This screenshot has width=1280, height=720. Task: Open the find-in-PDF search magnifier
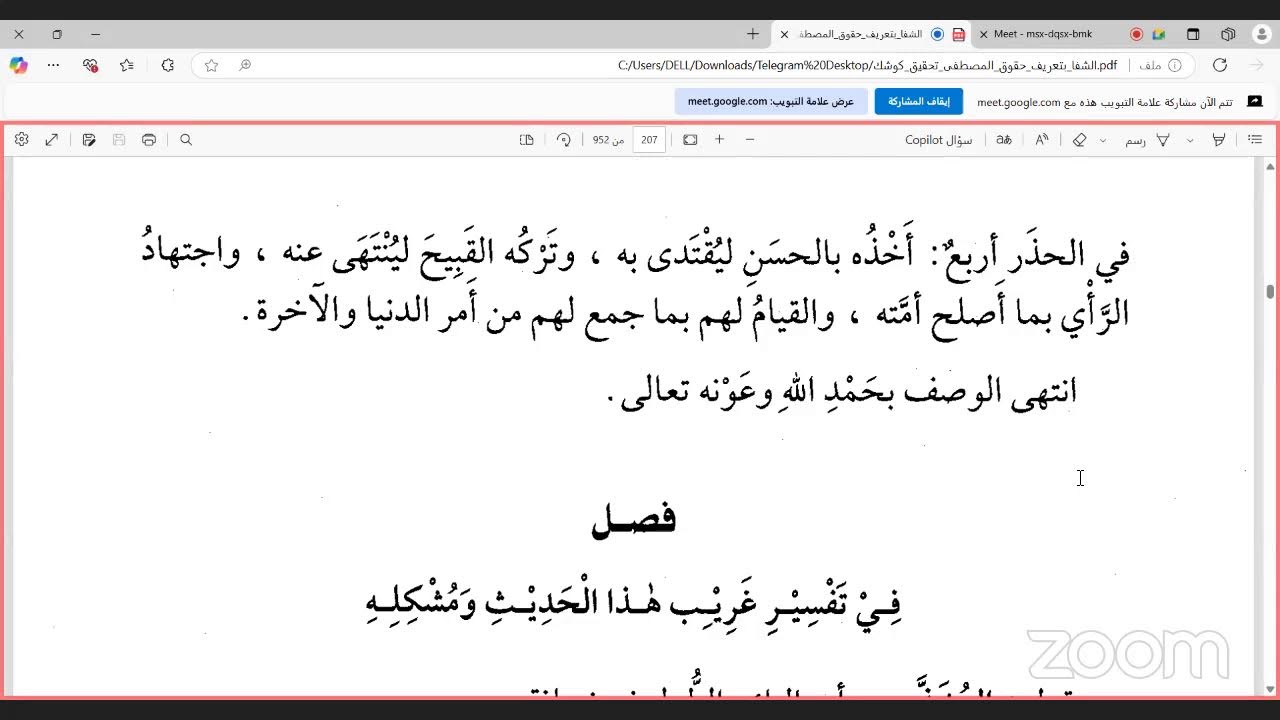tap(186, 140)
